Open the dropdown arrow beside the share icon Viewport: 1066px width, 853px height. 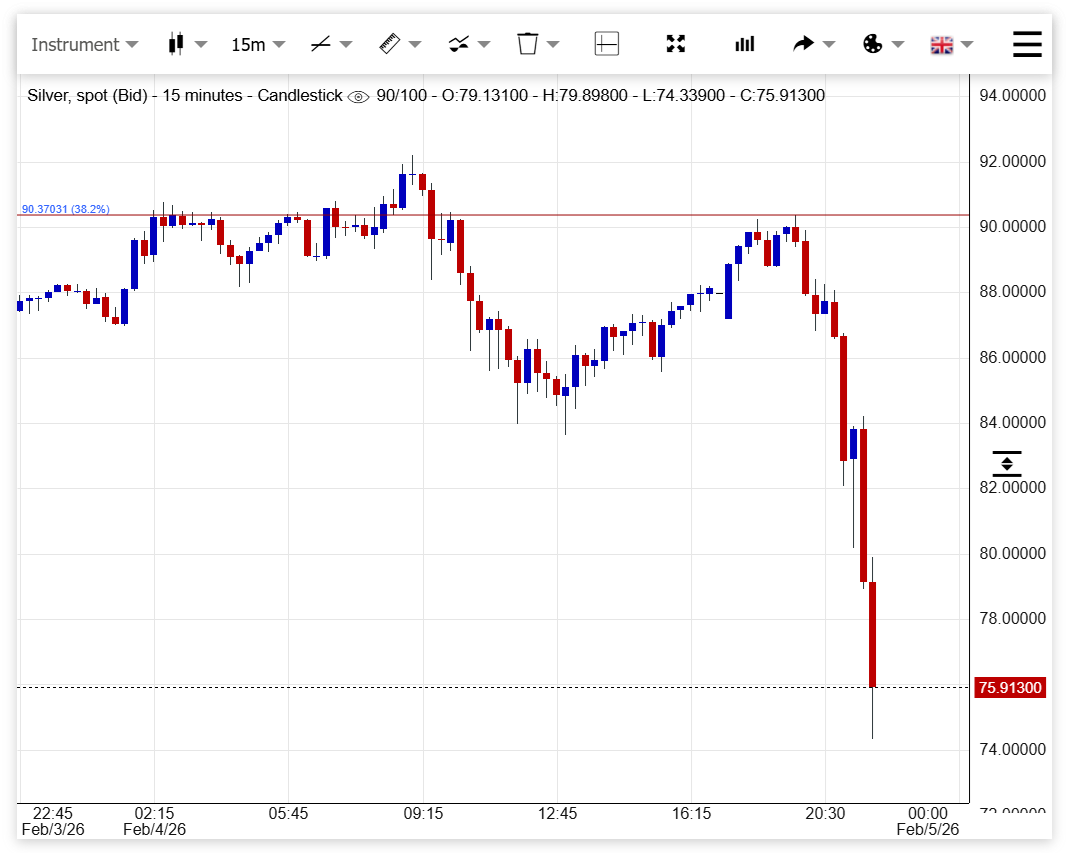coord(829,44)
